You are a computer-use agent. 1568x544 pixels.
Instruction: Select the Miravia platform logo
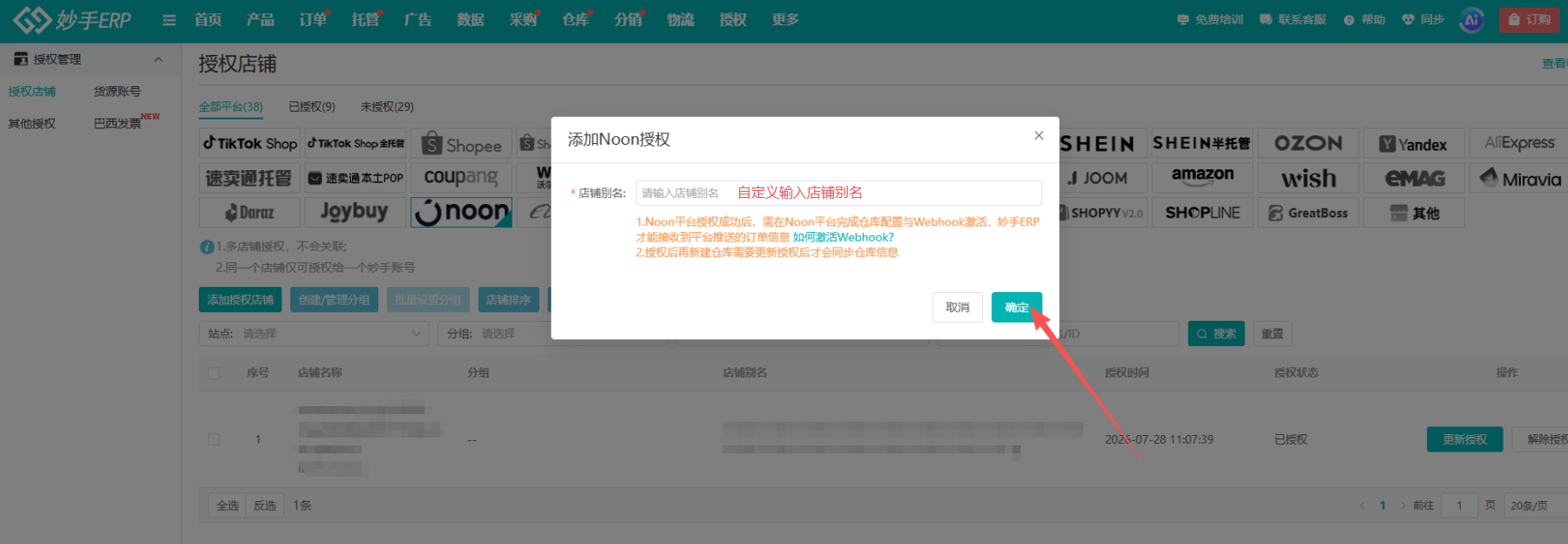(1519, 178)
